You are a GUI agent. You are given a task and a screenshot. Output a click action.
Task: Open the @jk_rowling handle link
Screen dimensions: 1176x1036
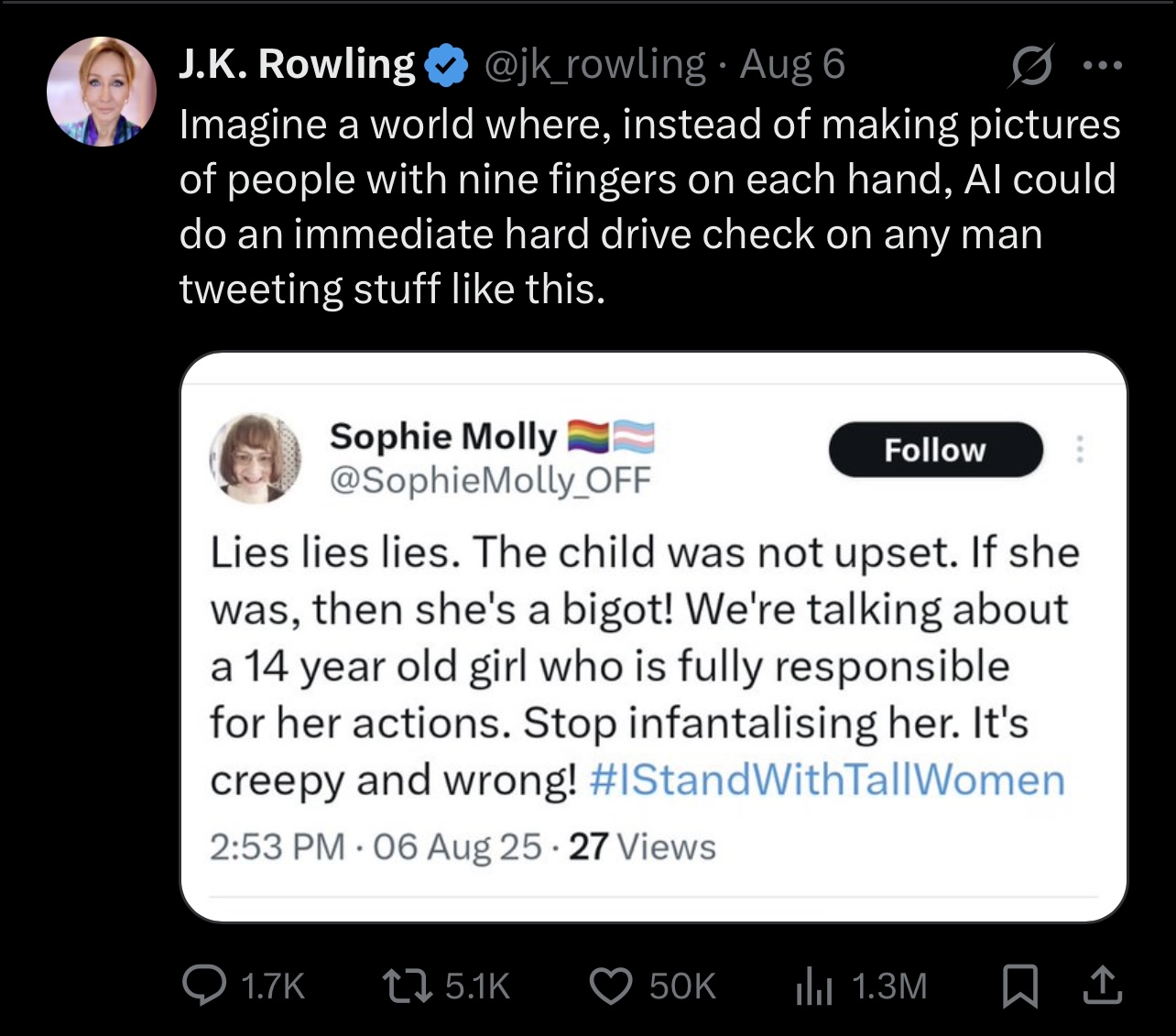(593, 65)
